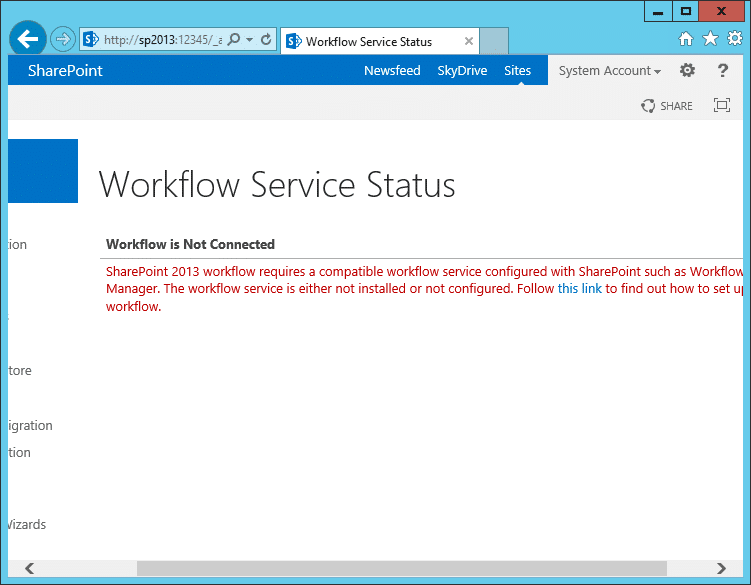Screen dimensions: 751x585
Task: Open the Newsfeed navigation item
Action: 392,71
